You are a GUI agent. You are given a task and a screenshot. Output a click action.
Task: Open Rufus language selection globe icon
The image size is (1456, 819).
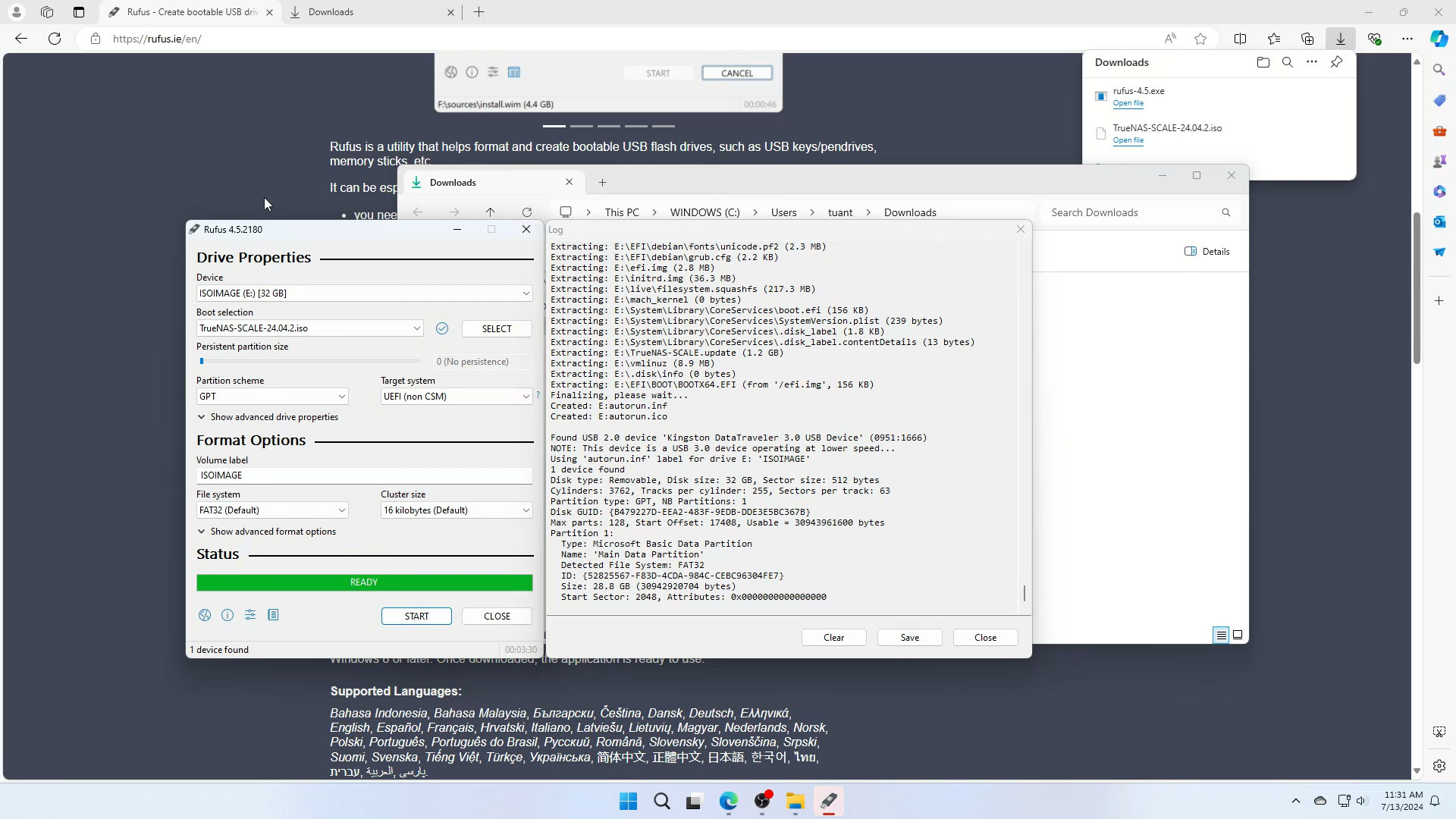coord(204,615)
